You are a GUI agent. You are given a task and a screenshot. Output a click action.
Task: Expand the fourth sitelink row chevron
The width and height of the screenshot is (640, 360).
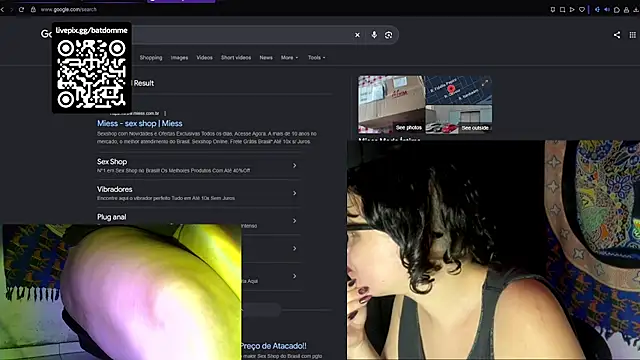(x=294, y=249)
